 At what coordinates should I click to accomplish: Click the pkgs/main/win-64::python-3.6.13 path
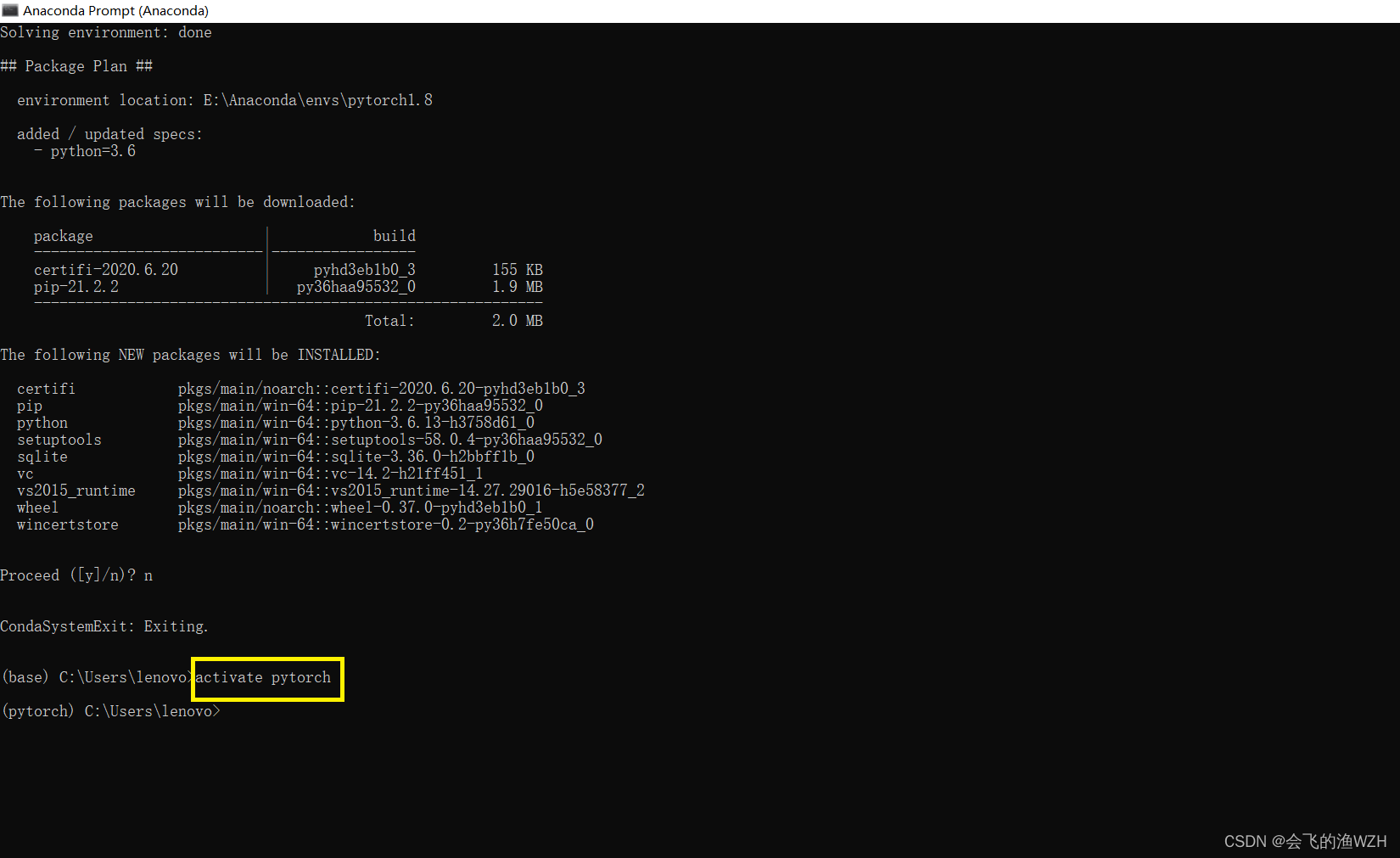pyautogui.click(x=356, y=423)
